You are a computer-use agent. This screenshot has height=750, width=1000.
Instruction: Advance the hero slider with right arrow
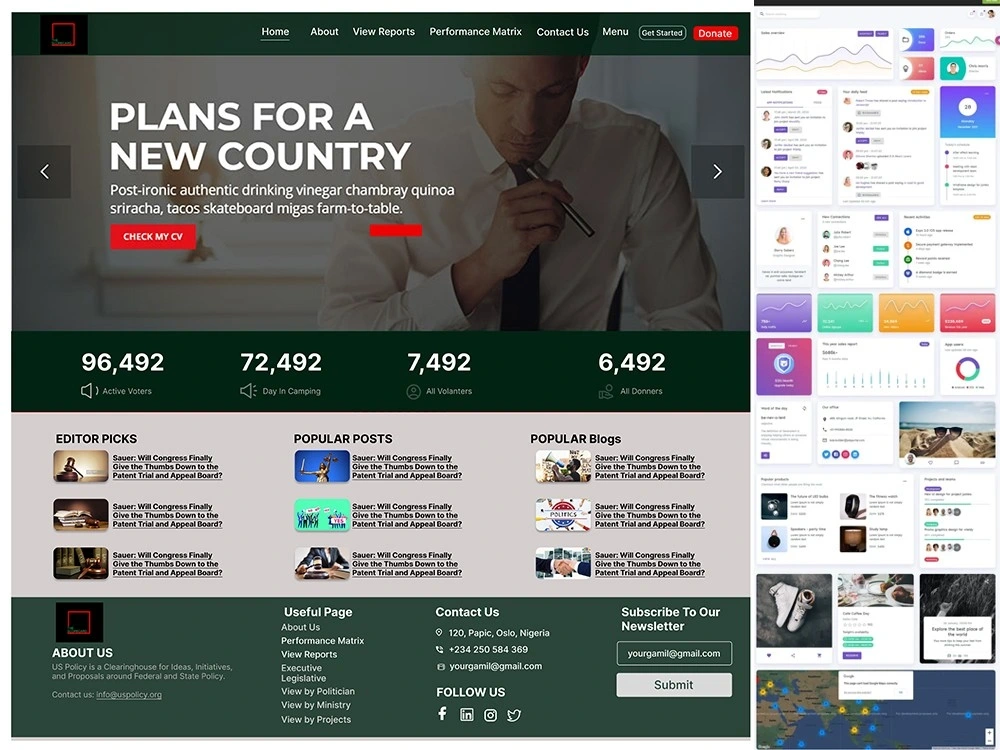pyautogui.click(x=717, y=172)
